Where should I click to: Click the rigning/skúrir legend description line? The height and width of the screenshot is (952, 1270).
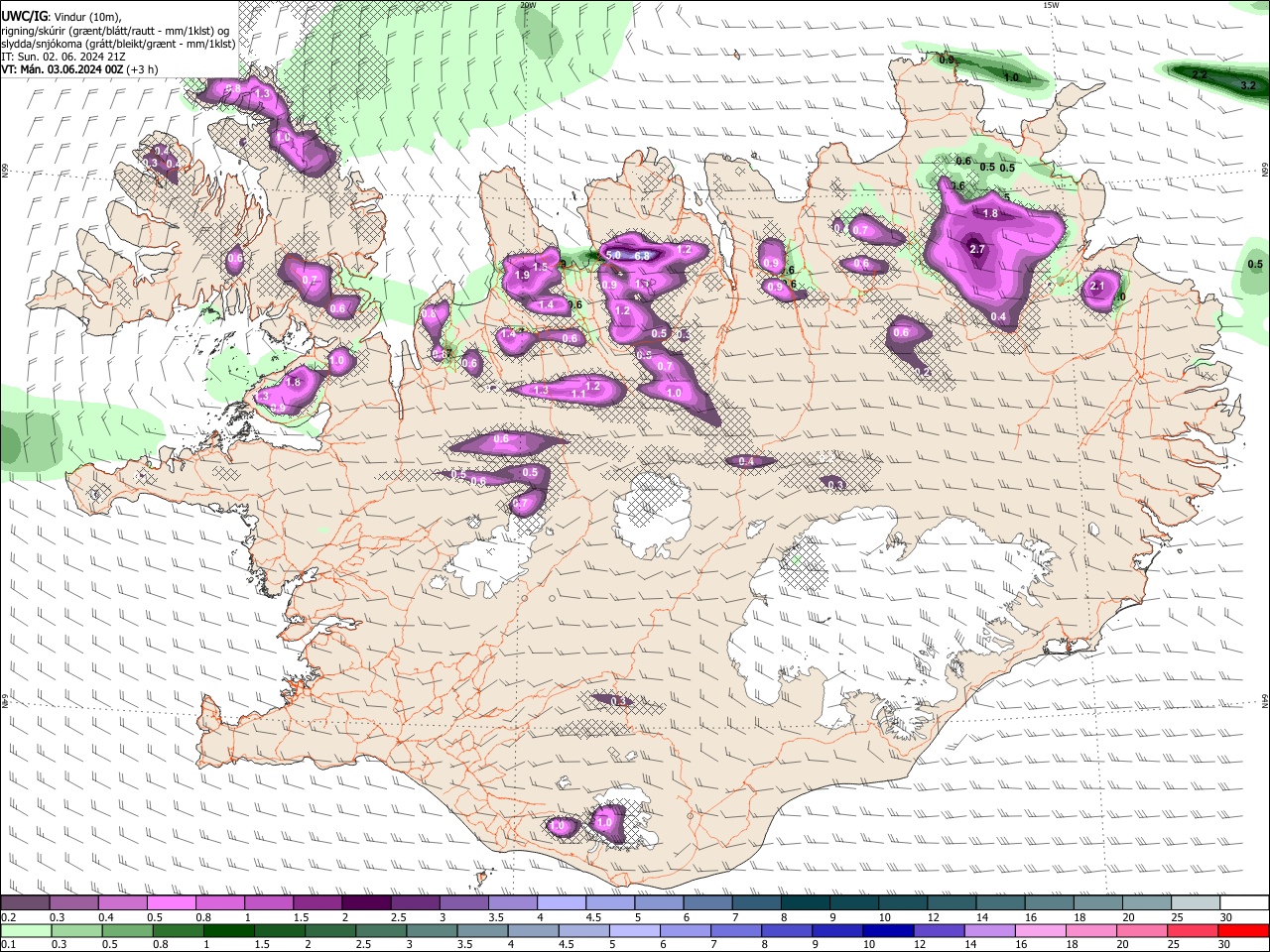[x=114, y=30]
